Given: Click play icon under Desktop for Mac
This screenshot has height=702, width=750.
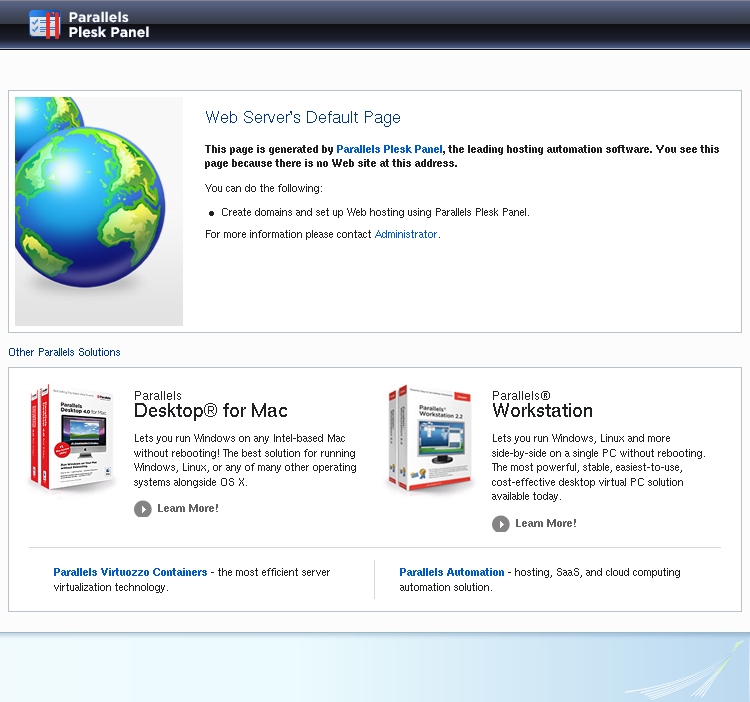Looking at the screenshot, I should 143,509.
